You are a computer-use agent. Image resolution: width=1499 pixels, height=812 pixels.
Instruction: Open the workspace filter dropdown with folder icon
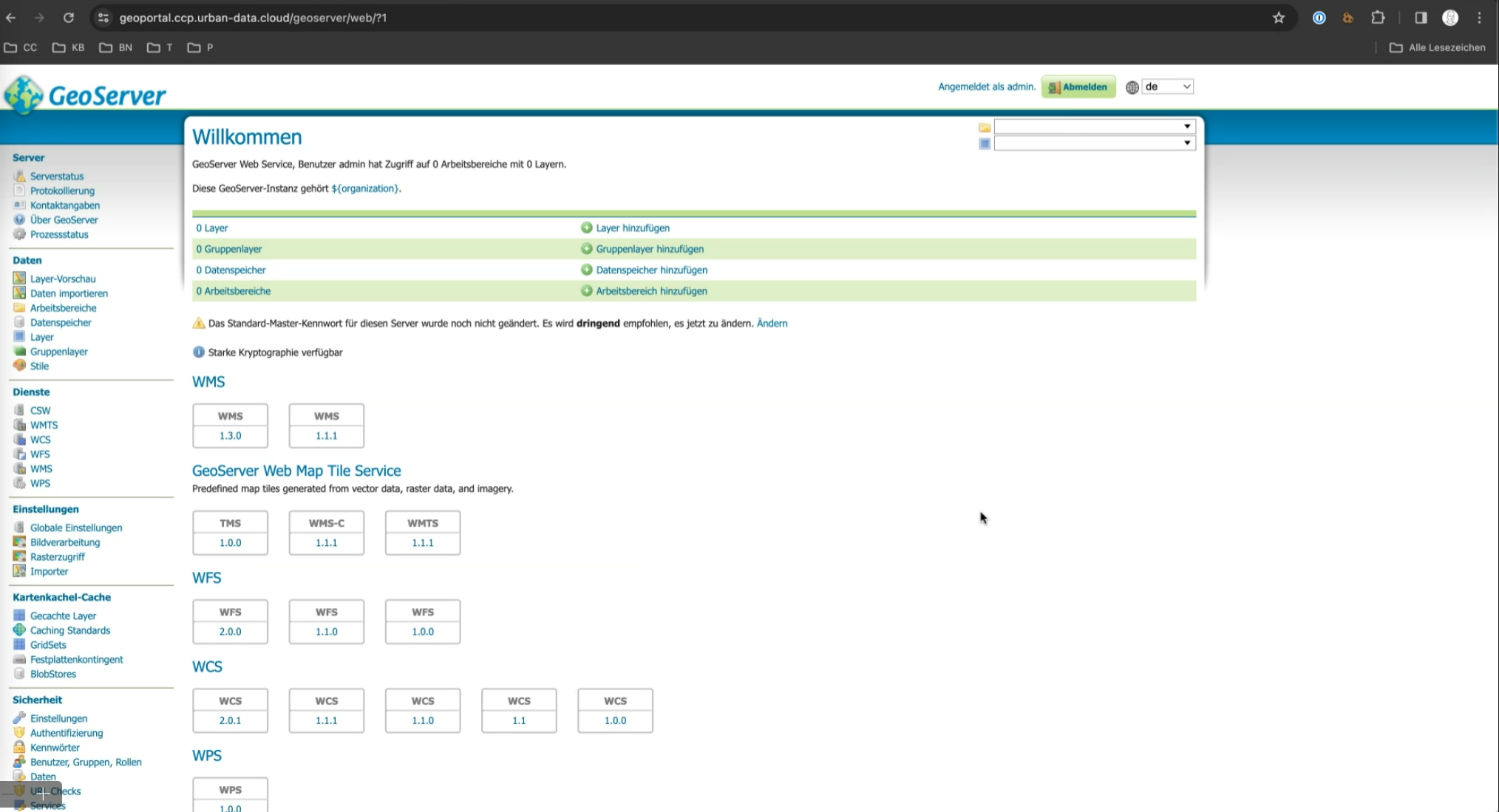tap(1094, 126)
